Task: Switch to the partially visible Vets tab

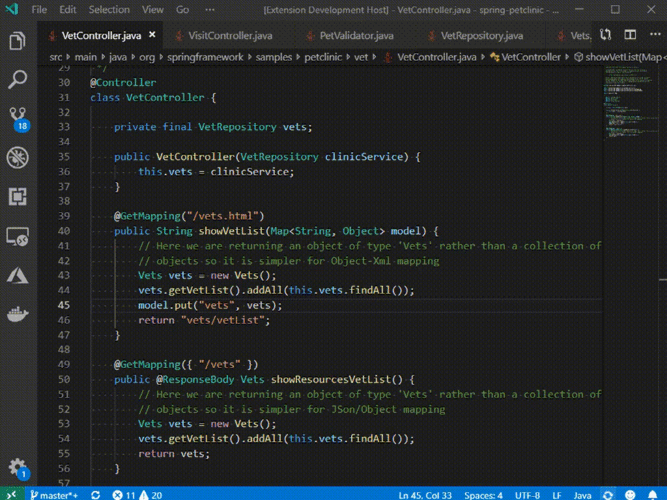Action: tap(574, 36)
